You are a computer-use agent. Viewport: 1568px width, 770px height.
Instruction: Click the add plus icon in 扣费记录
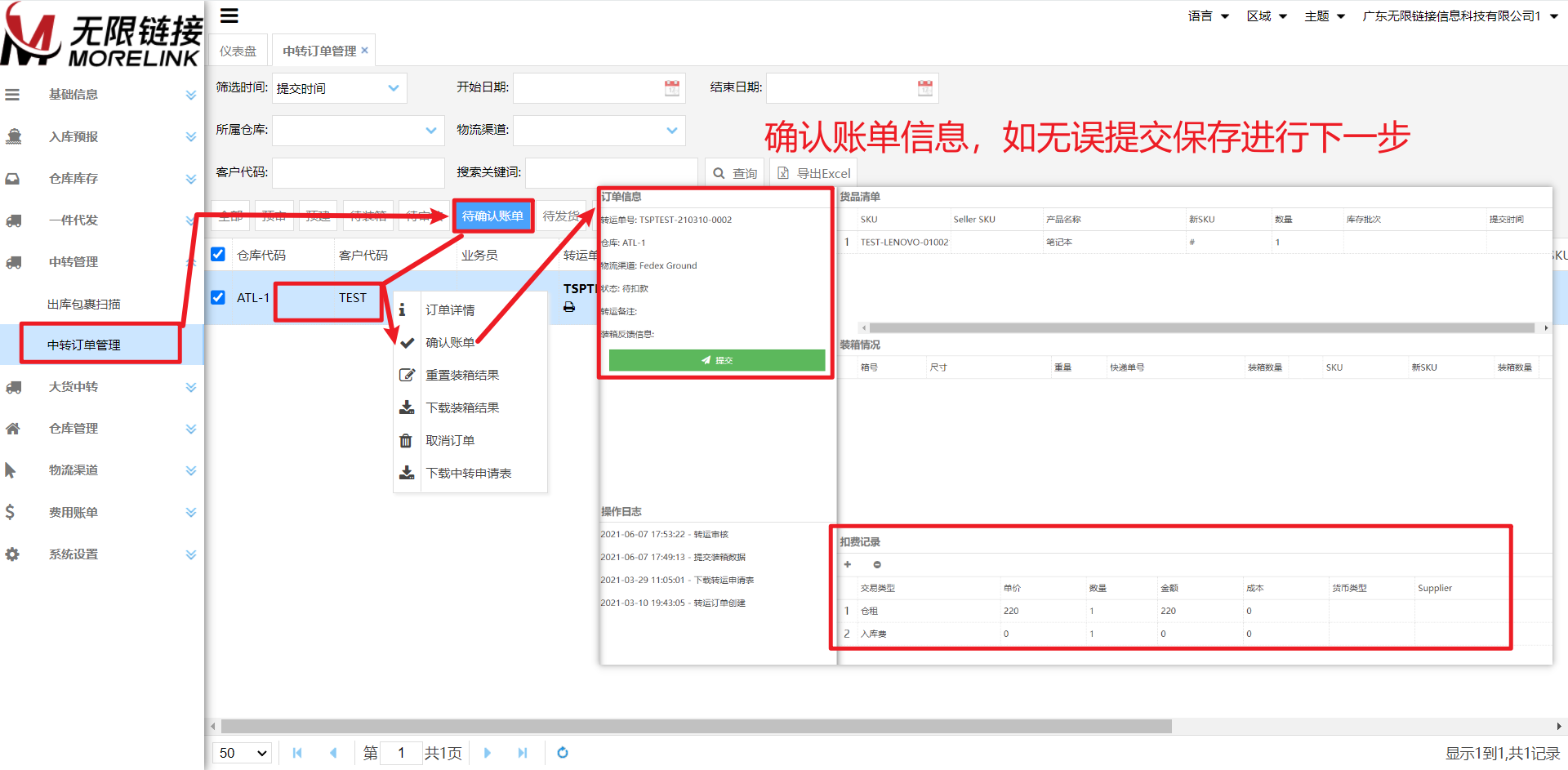[848, 565]
